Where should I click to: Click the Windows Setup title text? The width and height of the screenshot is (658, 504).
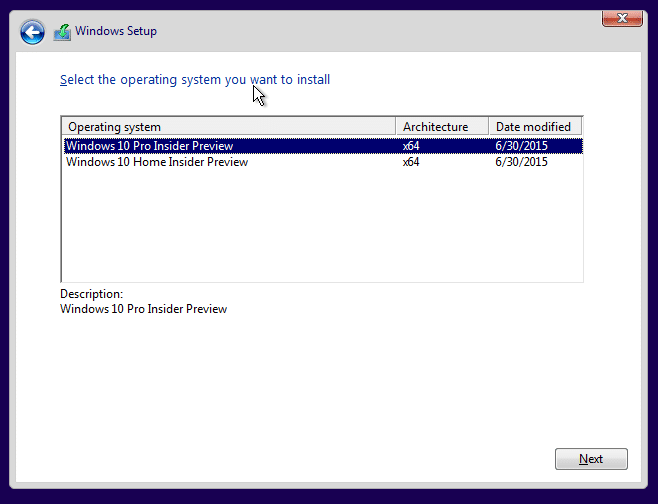(116, 31)
